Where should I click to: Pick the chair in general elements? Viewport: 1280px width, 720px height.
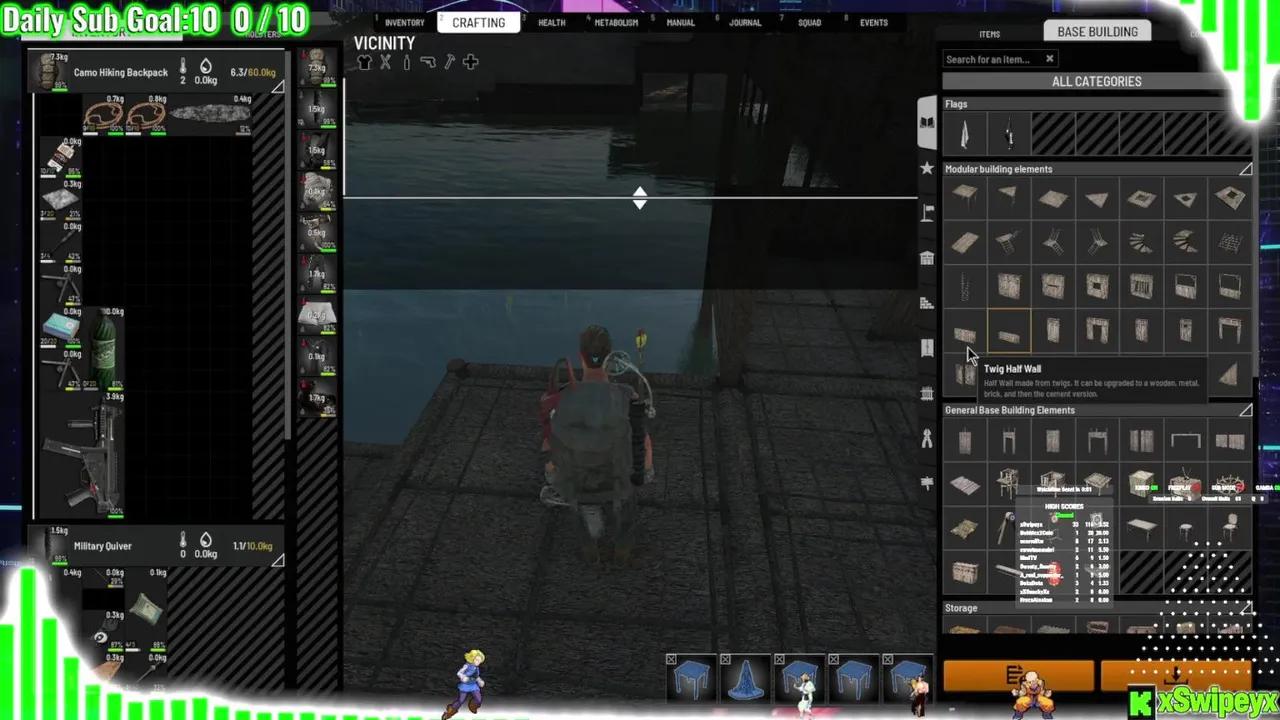point(1230,529)
